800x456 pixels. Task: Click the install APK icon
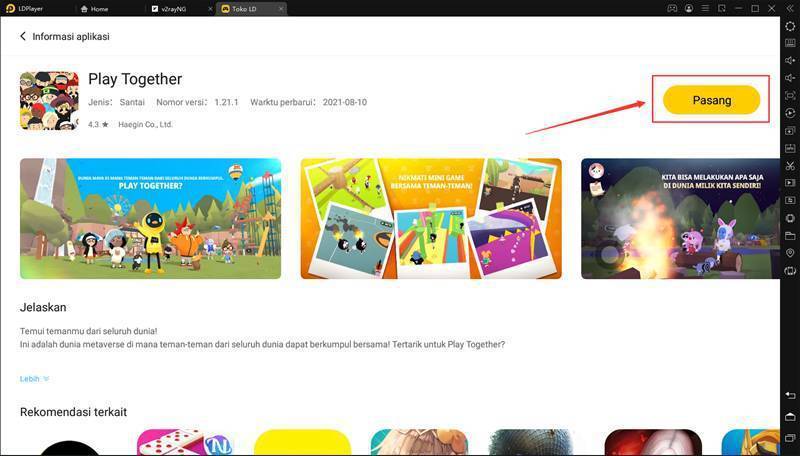coord(790,148)
